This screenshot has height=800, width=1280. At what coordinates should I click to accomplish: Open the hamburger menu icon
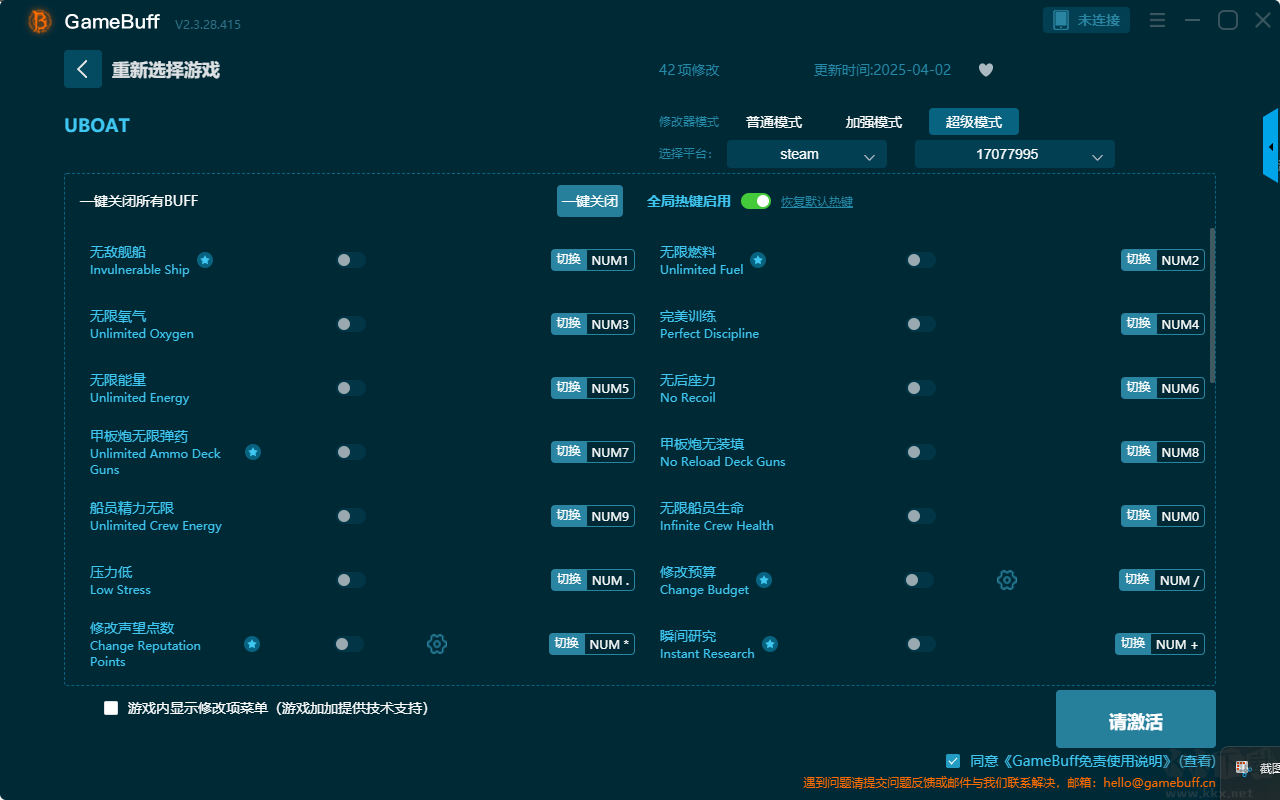pos(1157,20)
